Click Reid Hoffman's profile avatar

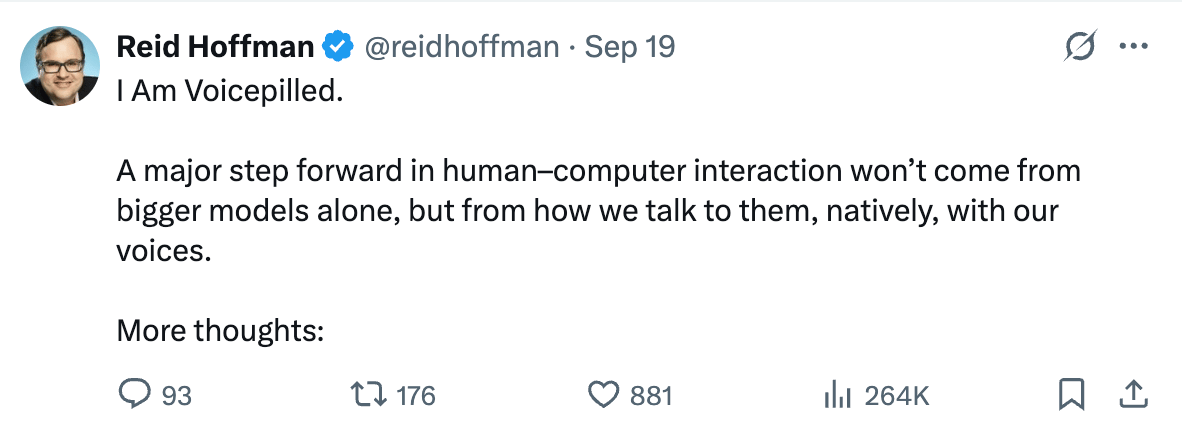click(60, 66)
